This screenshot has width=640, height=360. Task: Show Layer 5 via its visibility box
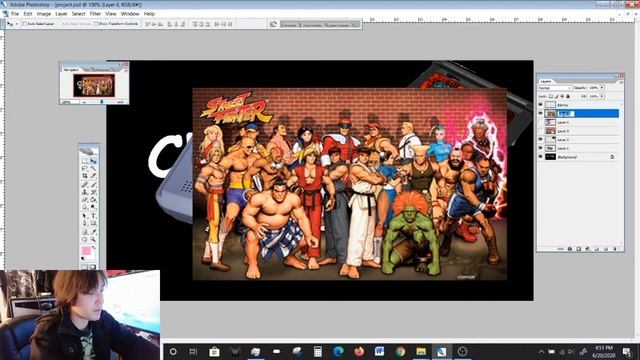coord(540,122)
